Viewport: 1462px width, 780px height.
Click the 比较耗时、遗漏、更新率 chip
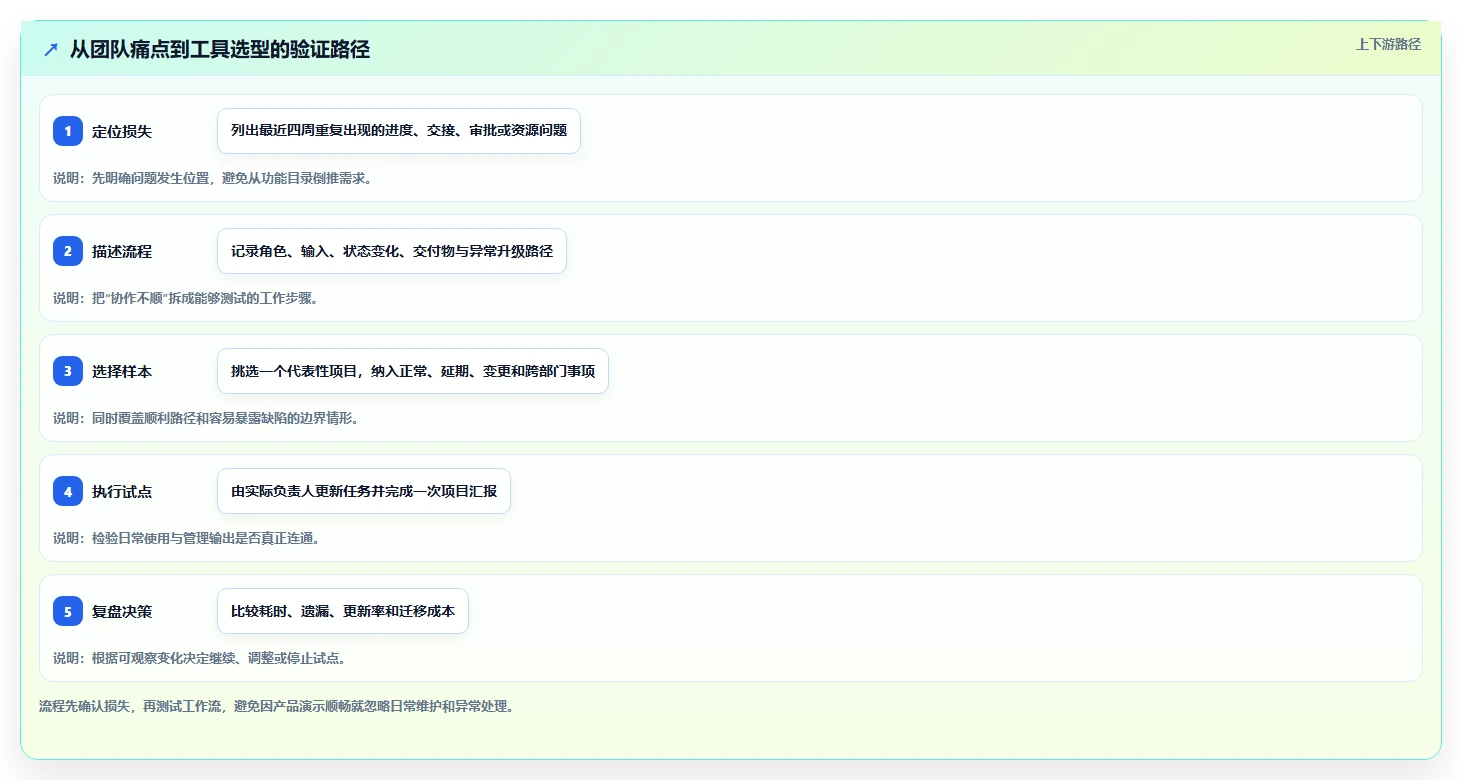[x=343, y=611]
